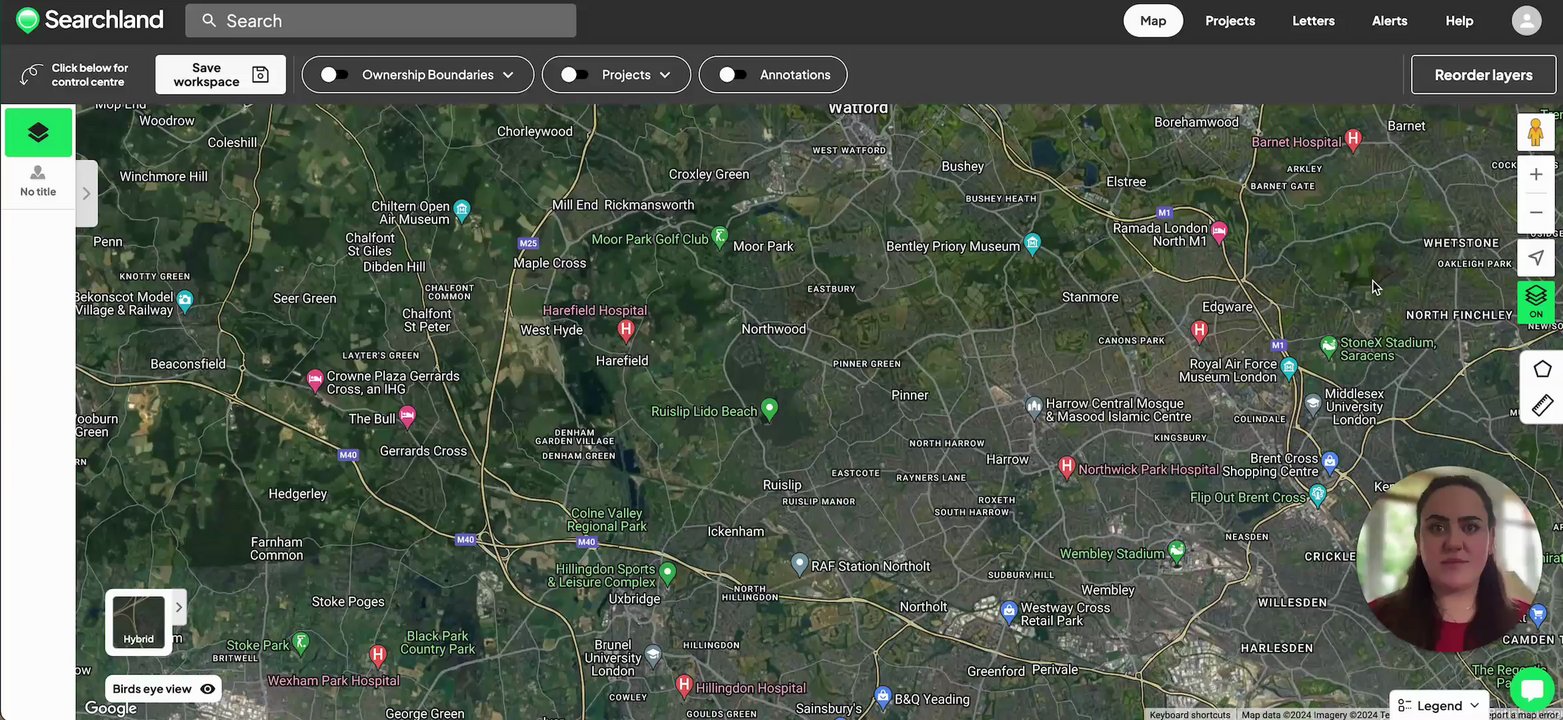Click the Pinner map label
The width and height of the screenshot is (1563, 720).
click(x=910, y=395)
